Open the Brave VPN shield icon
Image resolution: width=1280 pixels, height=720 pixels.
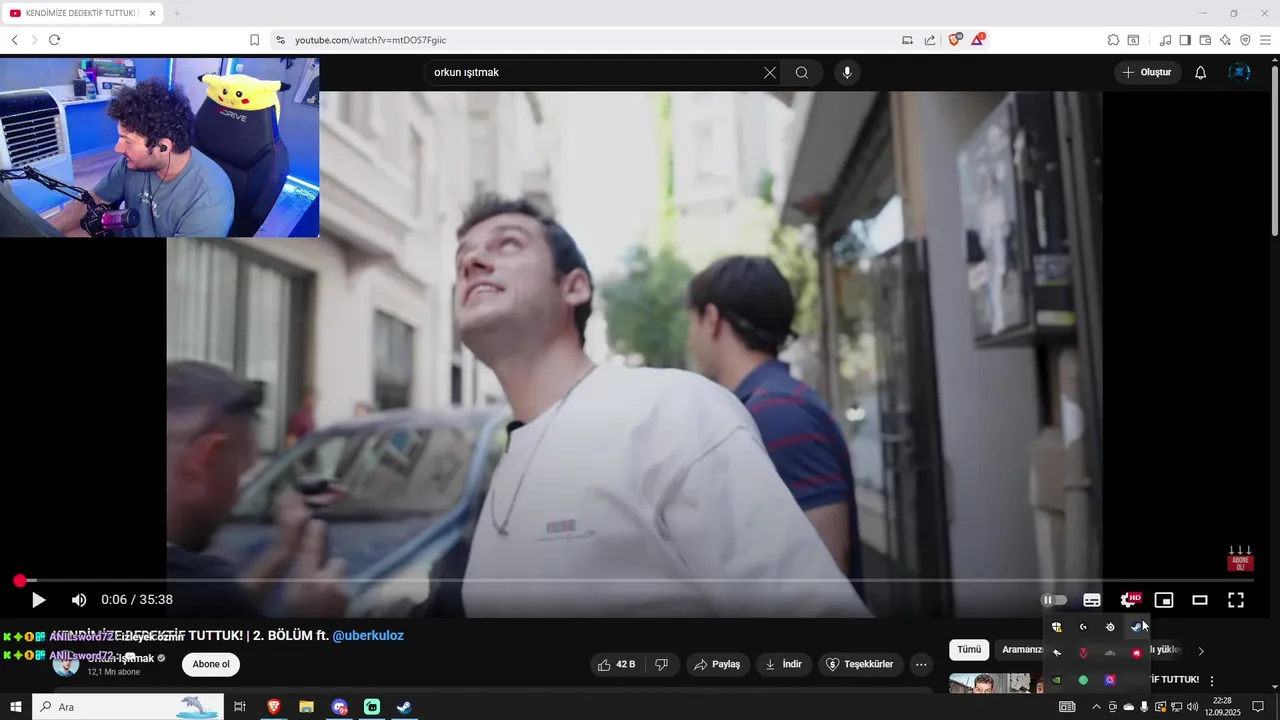tap(1245, 40)
